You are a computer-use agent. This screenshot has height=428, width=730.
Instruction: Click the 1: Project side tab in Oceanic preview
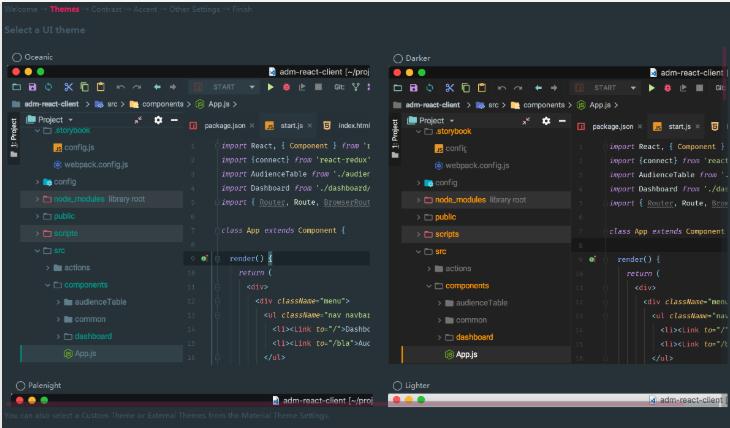tap(14, 138)
